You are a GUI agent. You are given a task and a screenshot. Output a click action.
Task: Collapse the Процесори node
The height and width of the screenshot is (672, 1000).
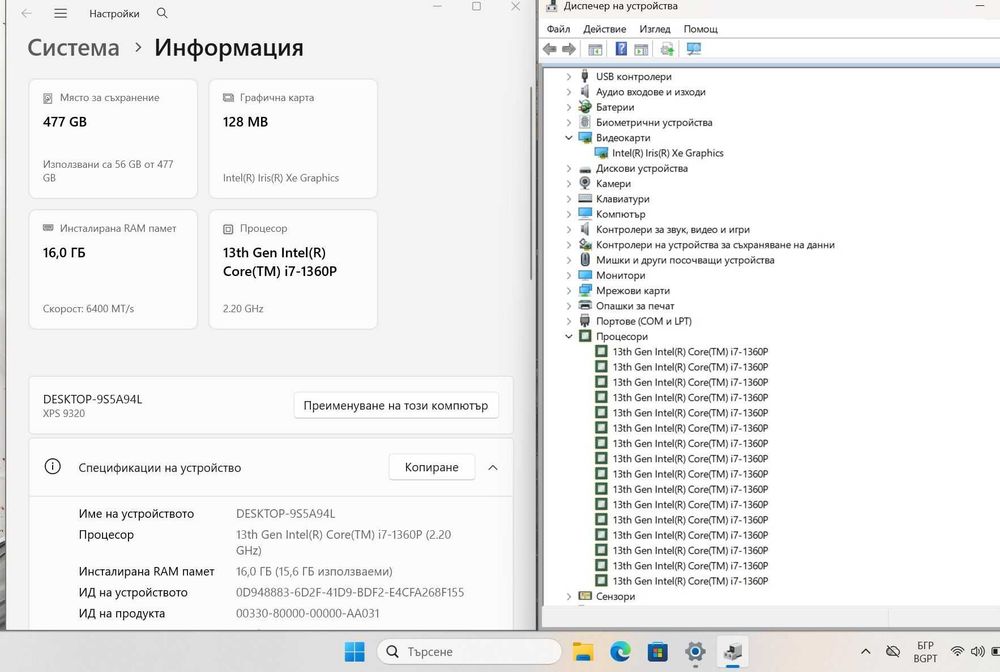pyautogui.click(x=569, y=337)
